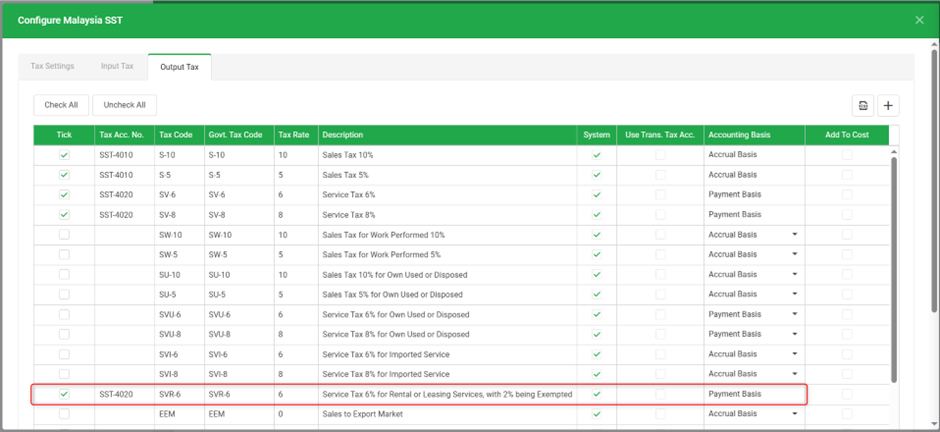Image resolution: width=940 pixels, height=432 pixels.
Task: Click 'Sales Tax for Work Performed 10%' text
Action: [384, 234]
